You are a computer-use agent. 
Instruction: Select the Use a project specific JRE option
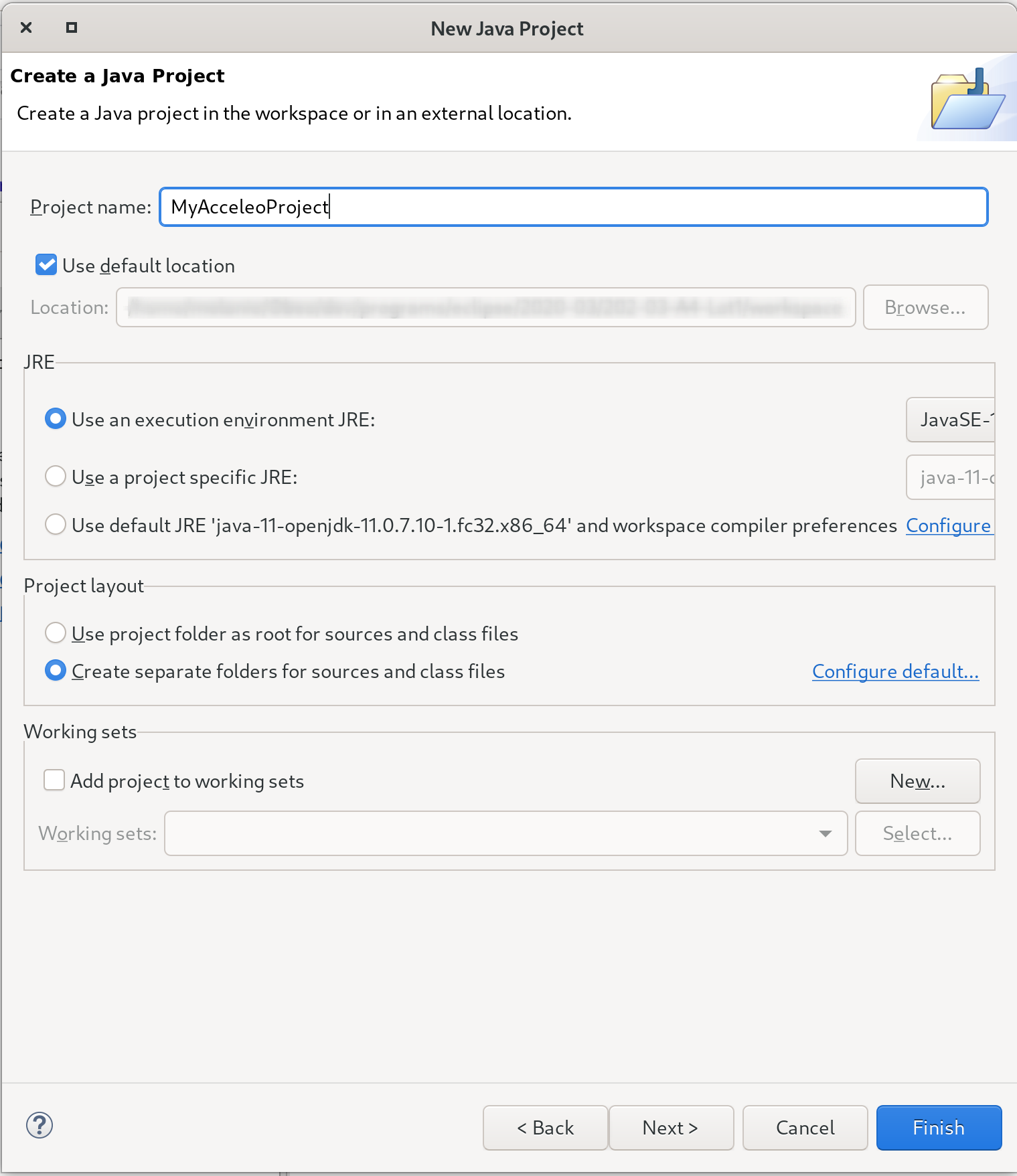point(56,476)
